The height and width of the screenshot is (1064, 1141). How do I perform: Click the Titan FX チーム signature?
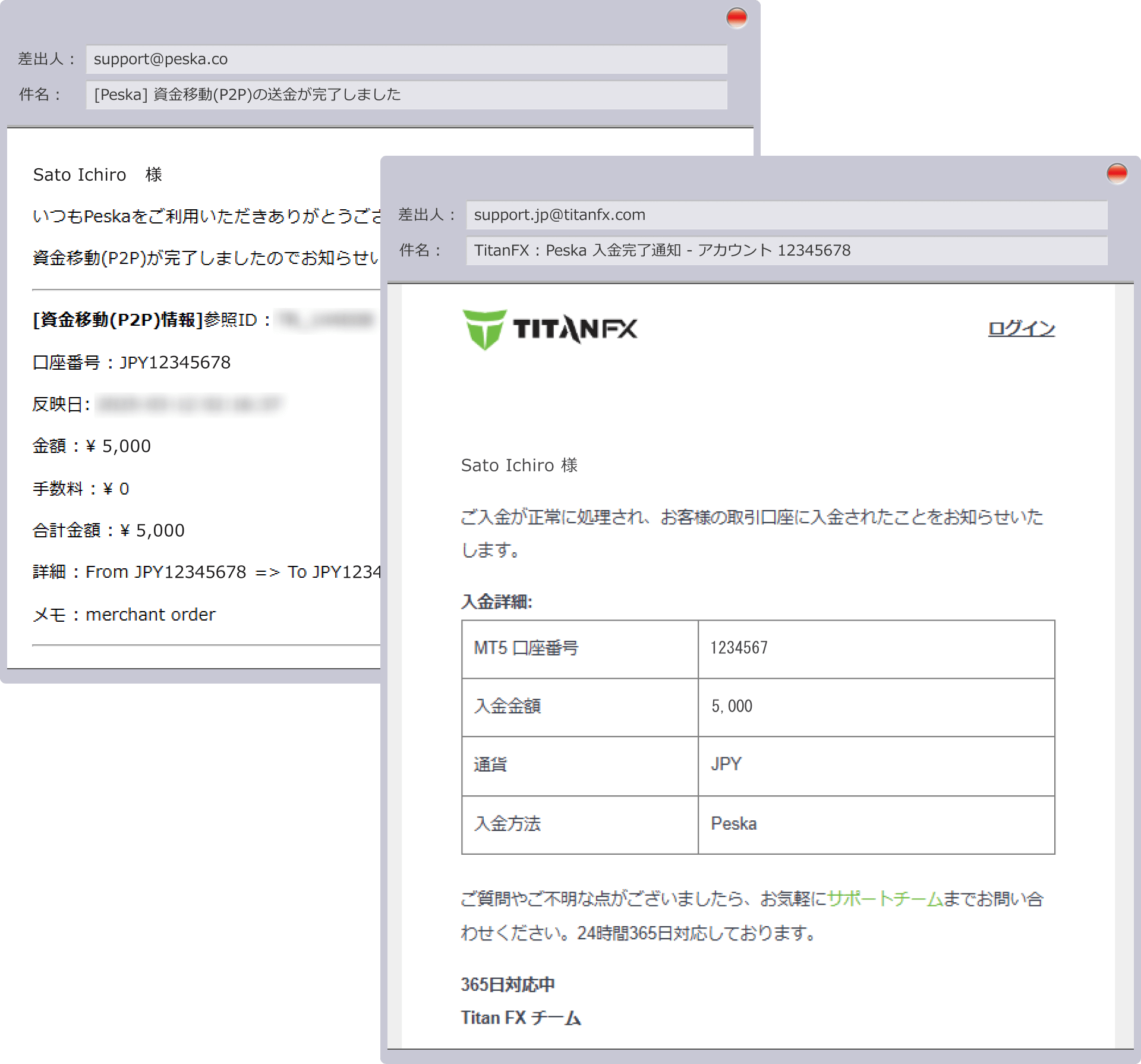[521, 1018]
